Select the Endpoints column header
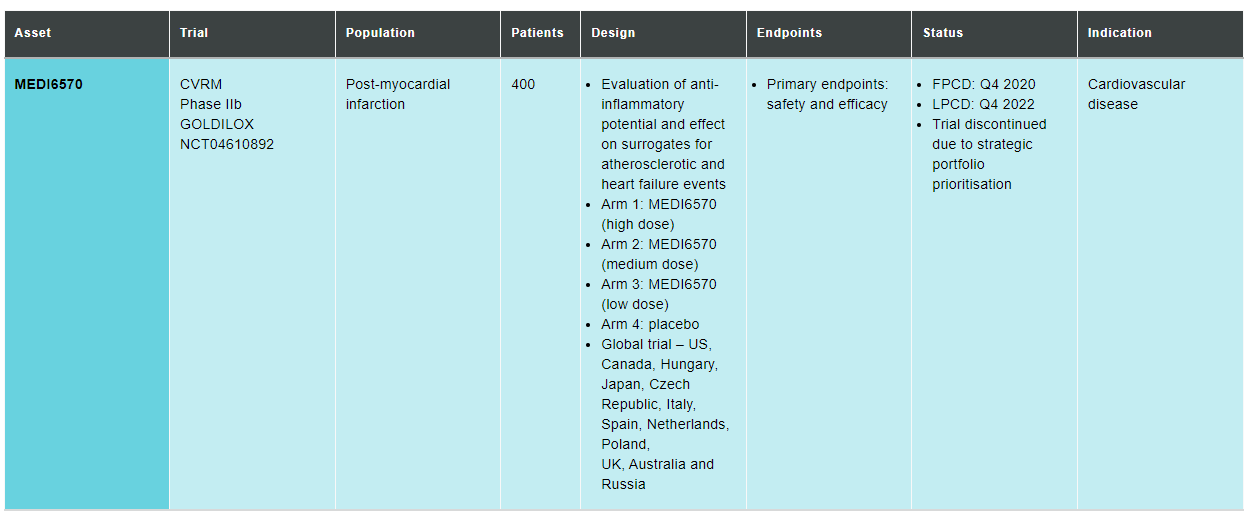1244x518 pixels. (789, 33)
